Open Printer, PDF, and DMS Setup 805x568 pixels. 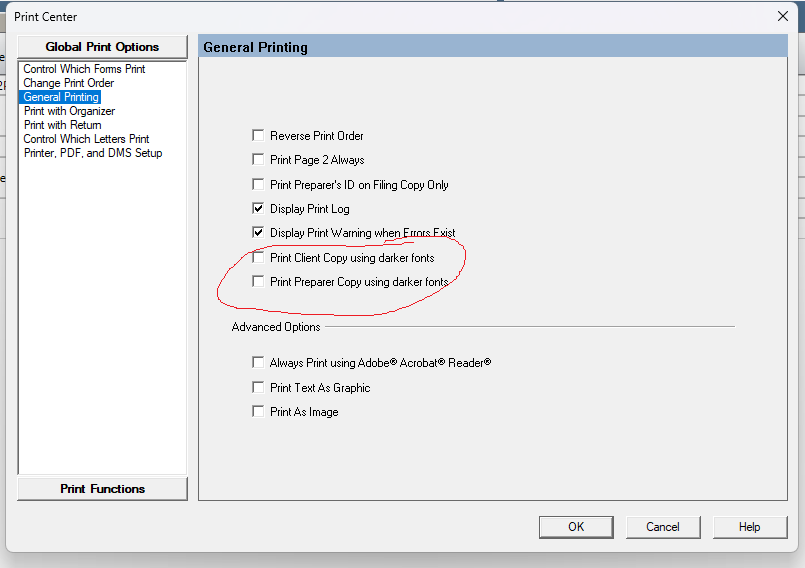92,153
